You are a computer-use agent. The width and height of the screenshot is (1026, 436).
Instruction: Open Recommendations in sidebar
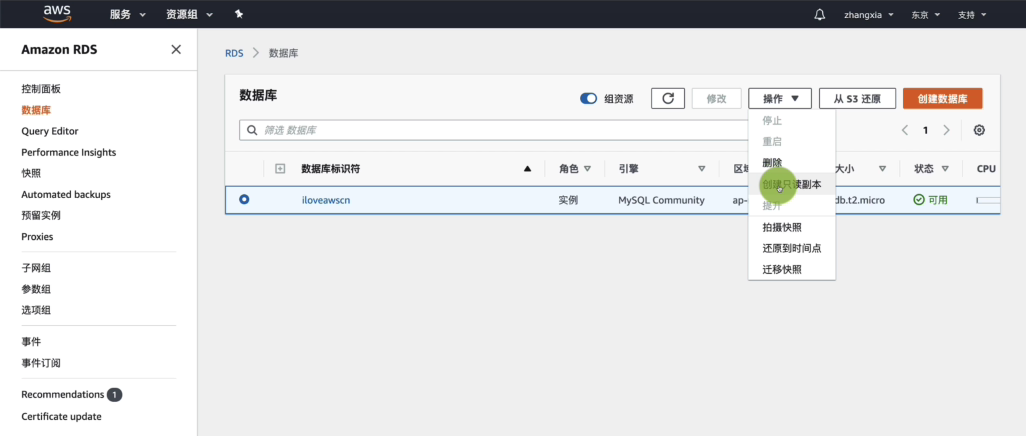[63, 395]
